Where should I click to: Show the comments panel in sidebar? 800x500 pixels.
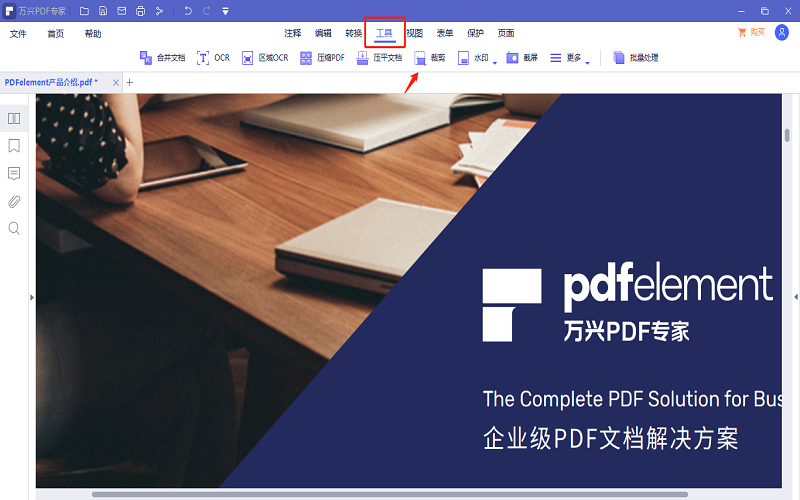tap(14, 174)
